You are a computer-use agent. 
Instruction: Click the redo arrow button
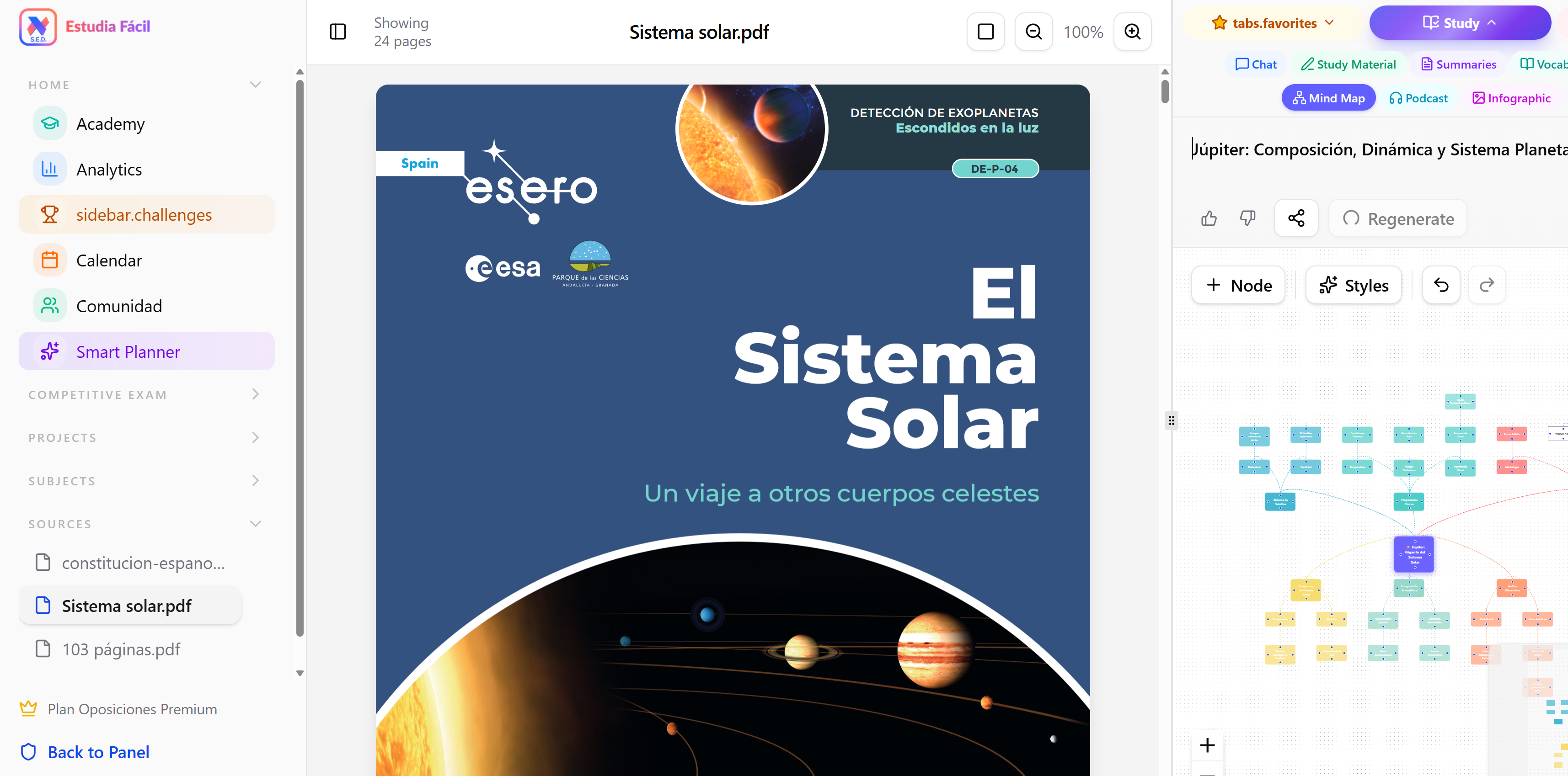1487,285
